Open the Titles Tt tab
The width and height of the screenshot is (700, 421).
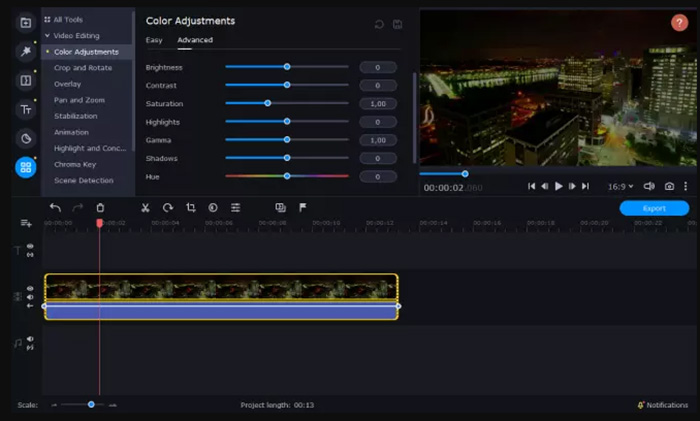[x=25, y=109]
